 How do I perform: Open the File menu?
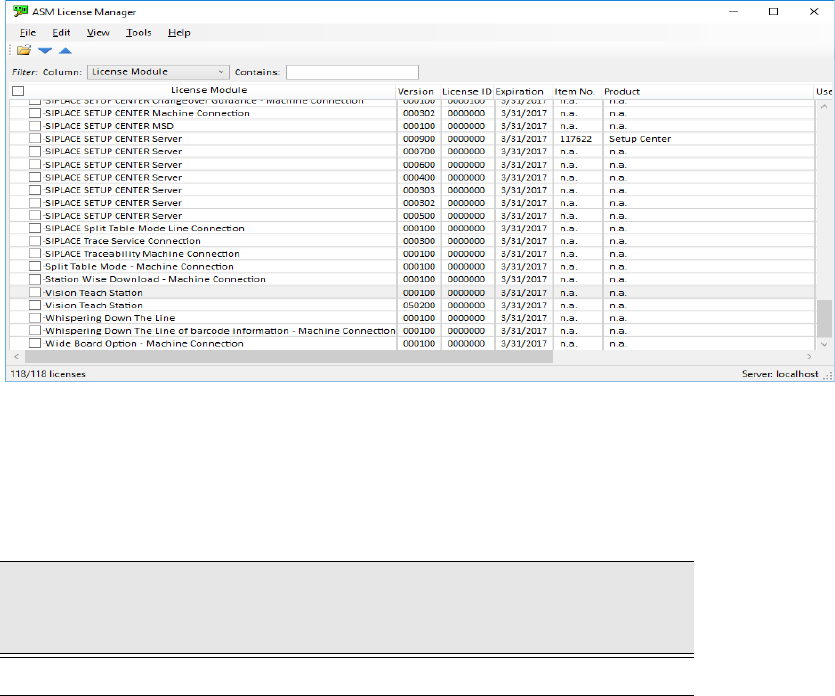click(x=28, y=32)
